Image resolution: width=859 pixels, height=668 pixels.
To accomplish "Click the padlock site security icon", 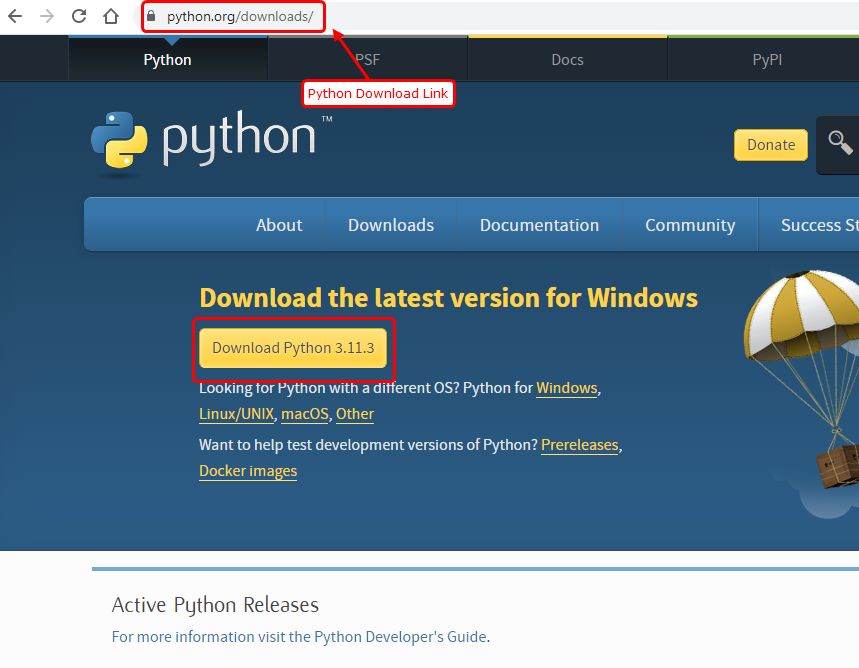I will pos(151,16).
